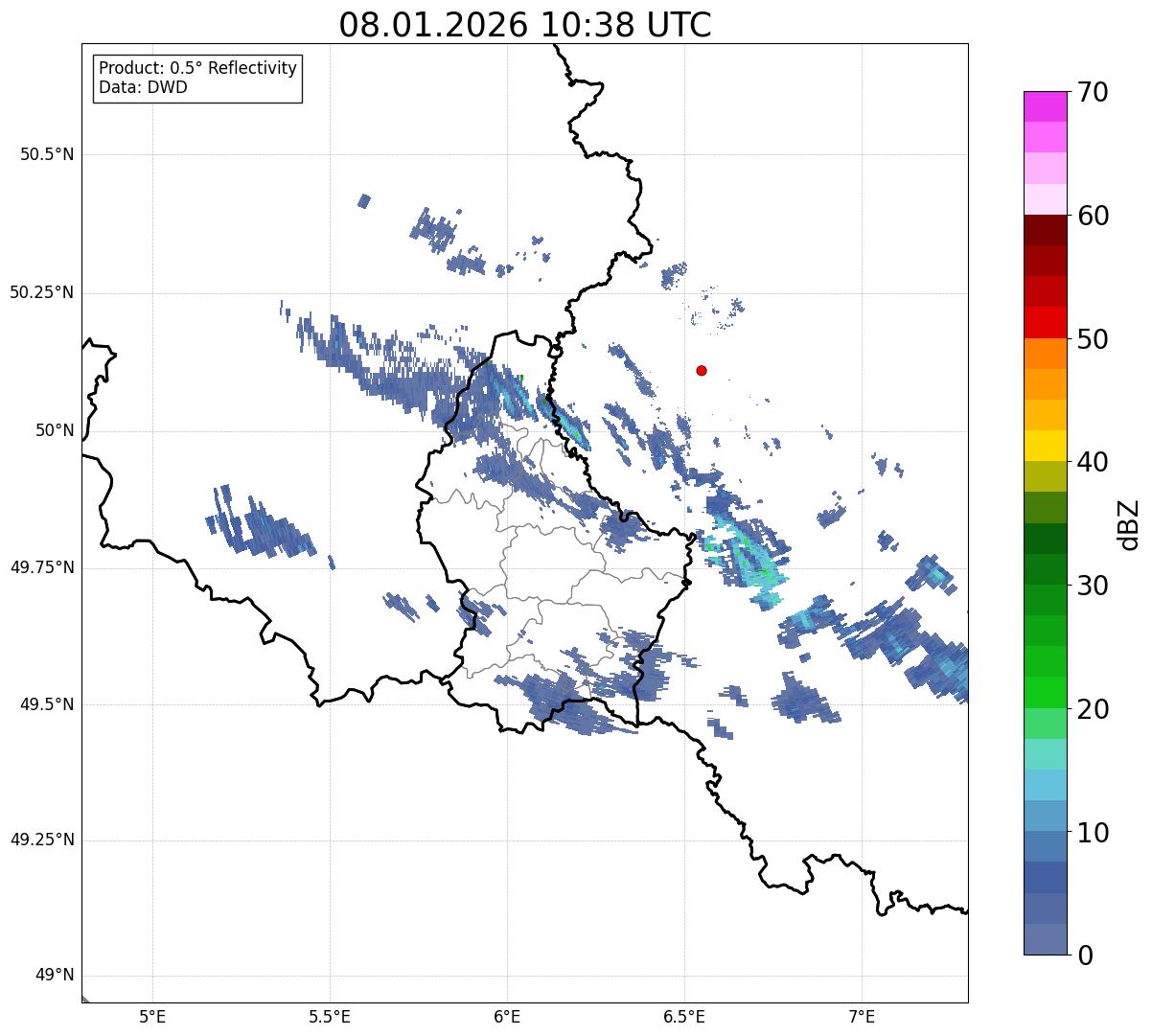This screenshot has height=1036, width=1152.
Task: Click the '49.5°N' latitude label
Action: (x=47, y=704)
